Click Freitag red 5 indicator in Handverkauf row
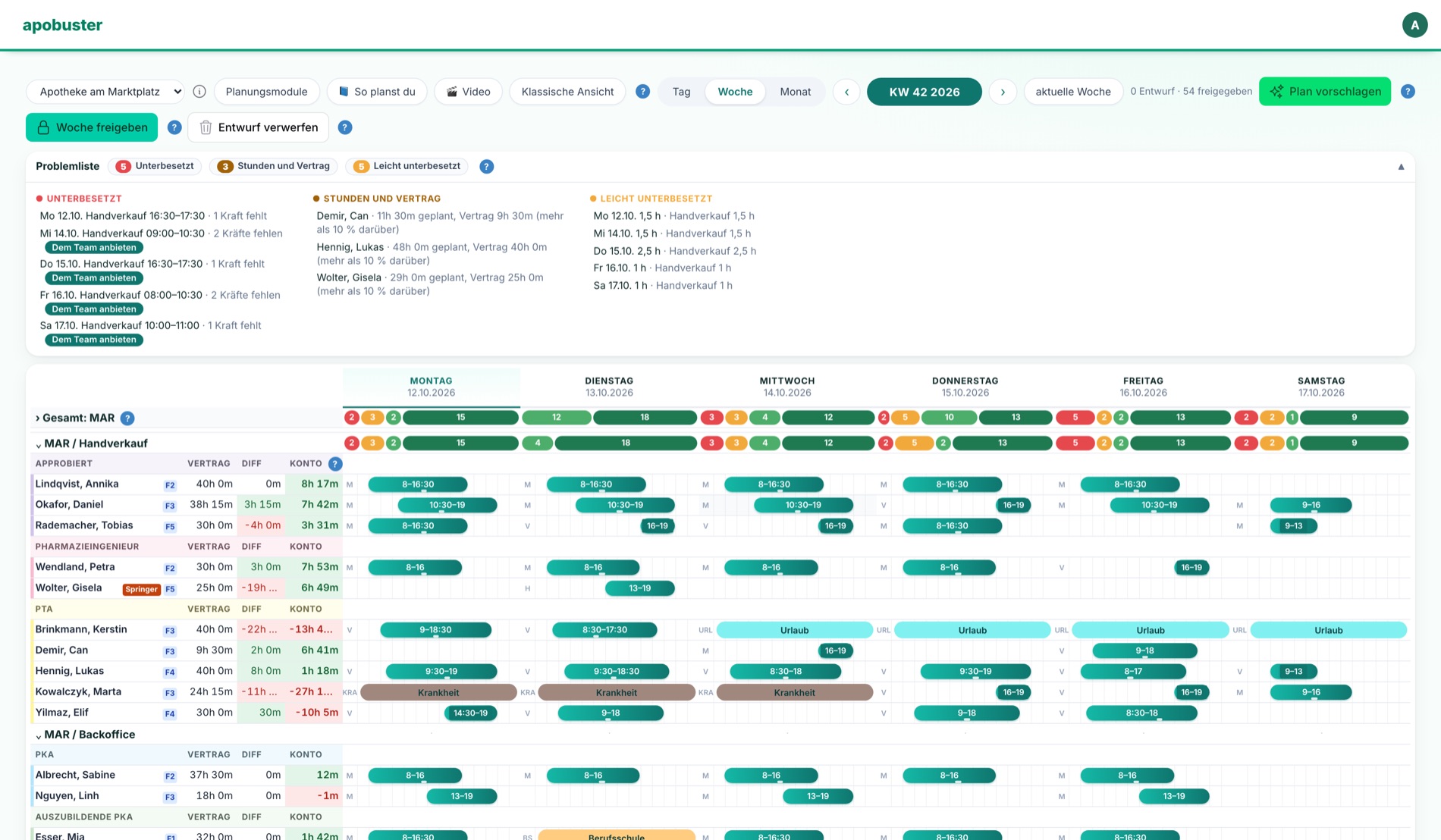Screen dimensions: 1441x840 click(x=1075, y=443)
